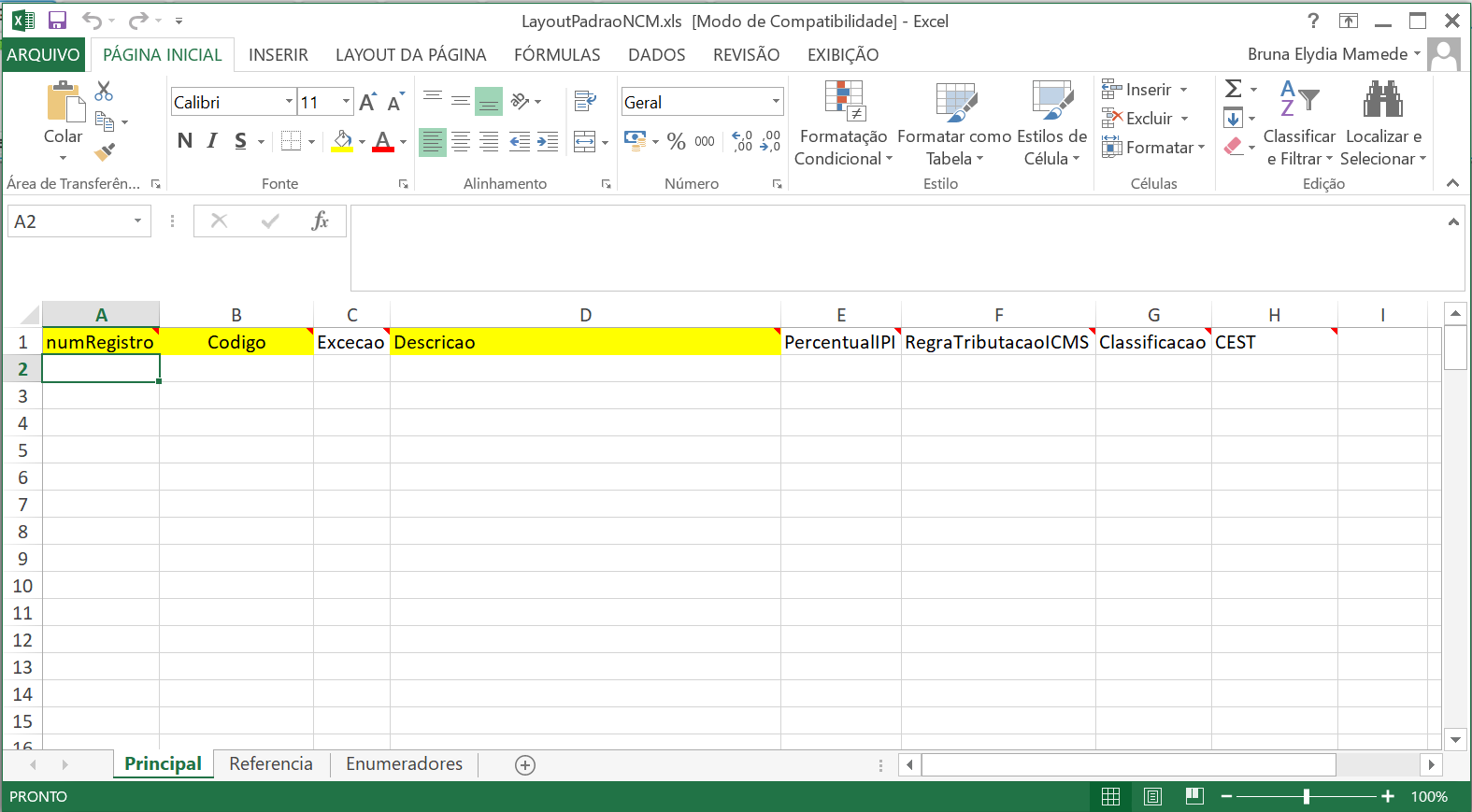This screenshot has width=1472, height=812.
Task: Open Formatação Condicional menu
Action: (x=843, y=123)
